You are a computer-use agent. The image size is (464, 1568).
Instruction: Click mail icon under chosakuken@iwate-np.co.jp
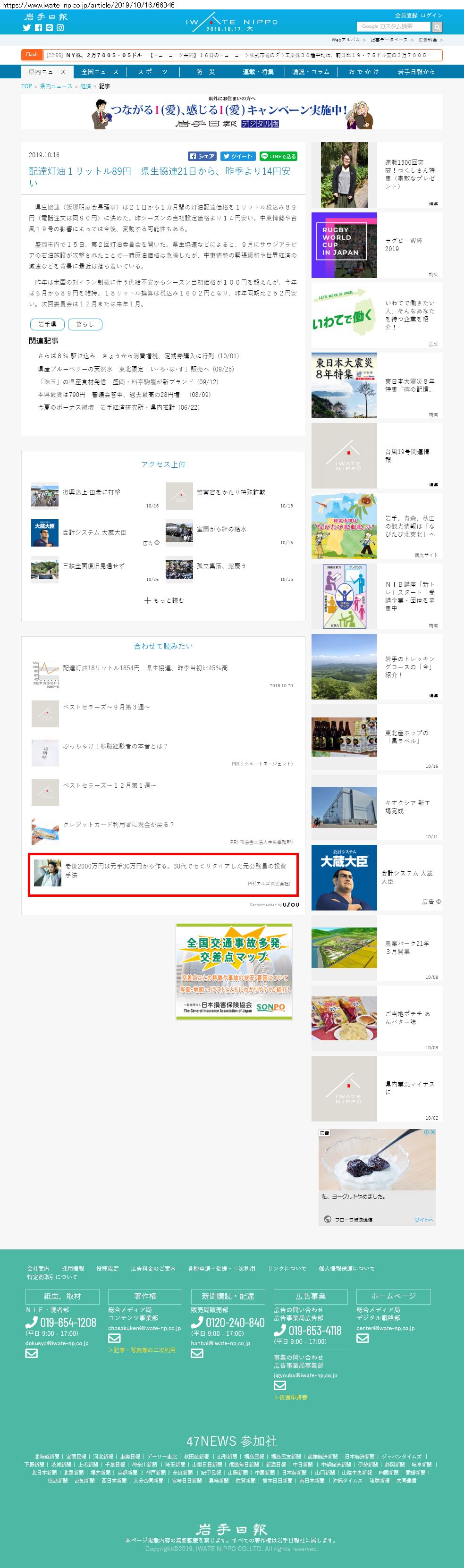pyautogui.click(x=115, y=1339)
